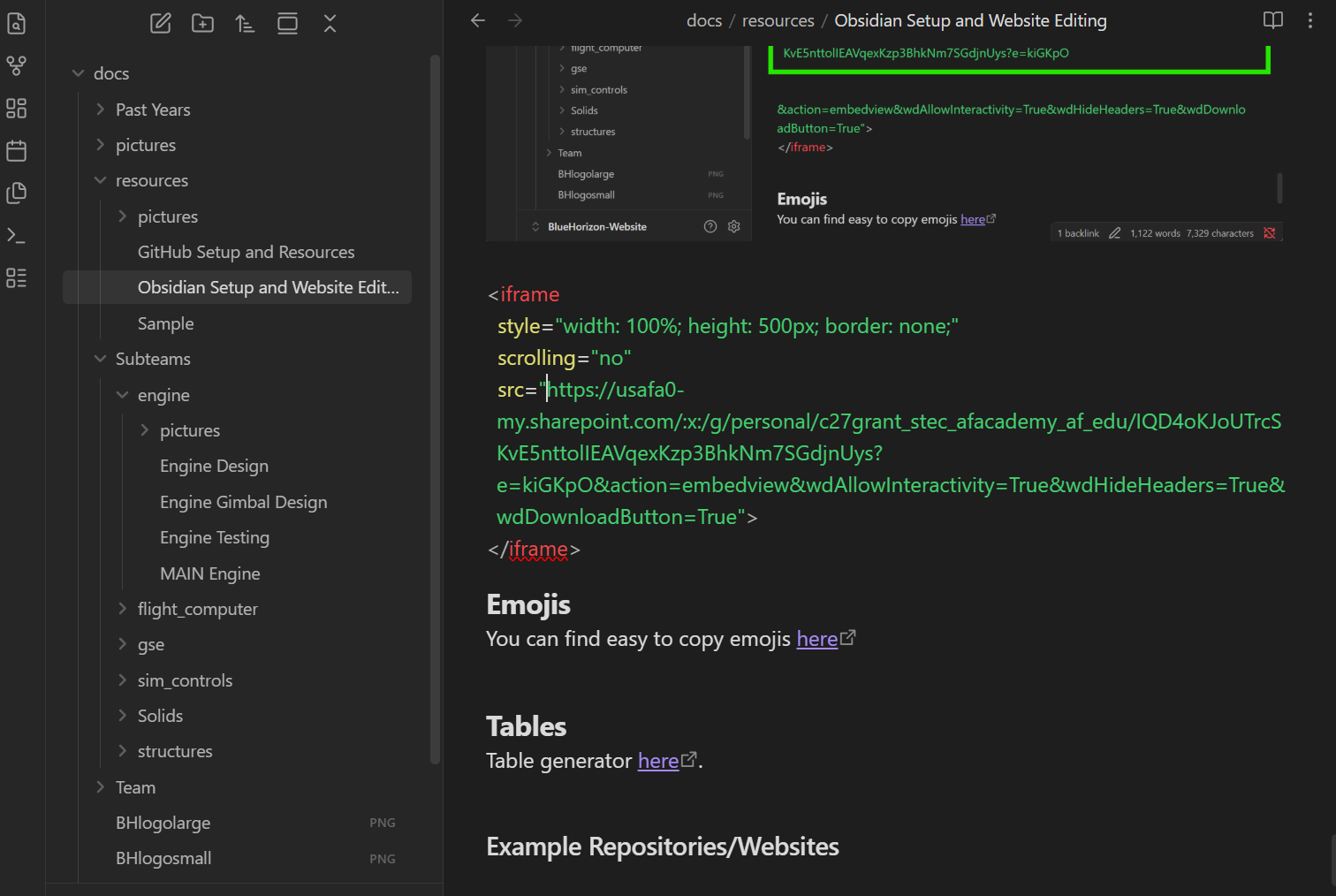Change the file sort order
This screenshot has width=1336, height=896.
click(x=246, y=24)
